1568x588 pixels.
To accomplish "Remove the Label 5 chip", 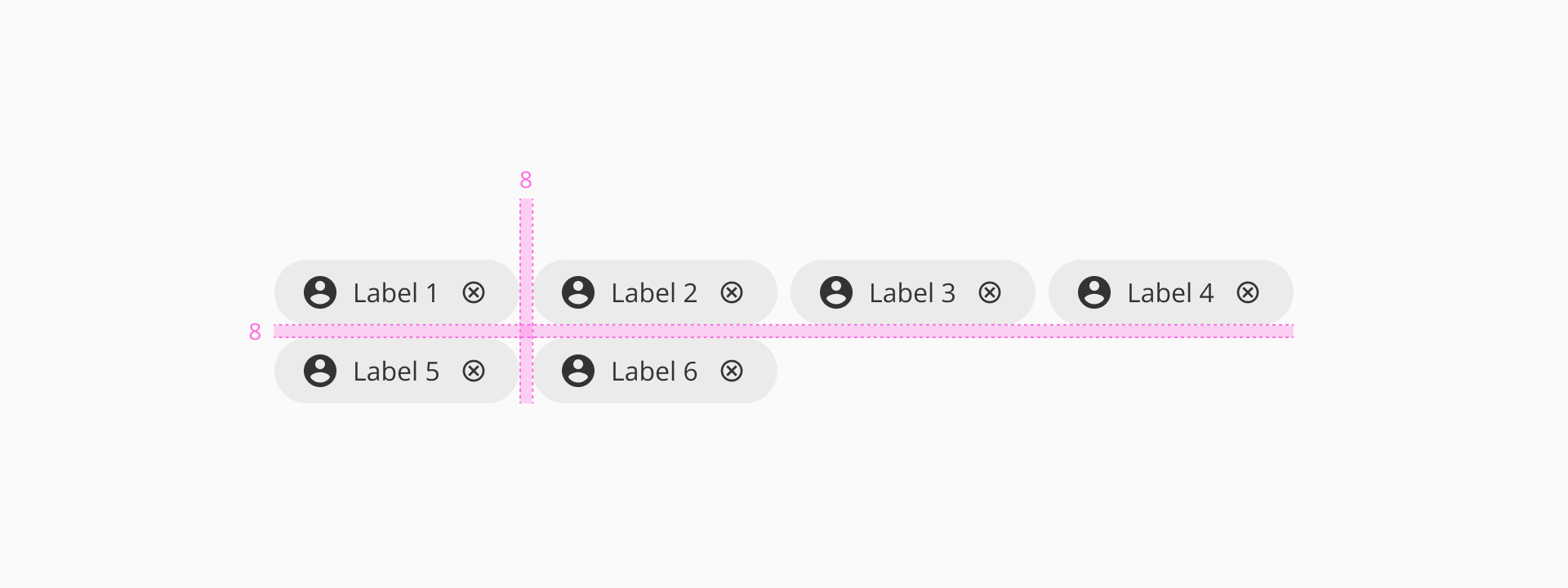I will click(x=474, y=371).
